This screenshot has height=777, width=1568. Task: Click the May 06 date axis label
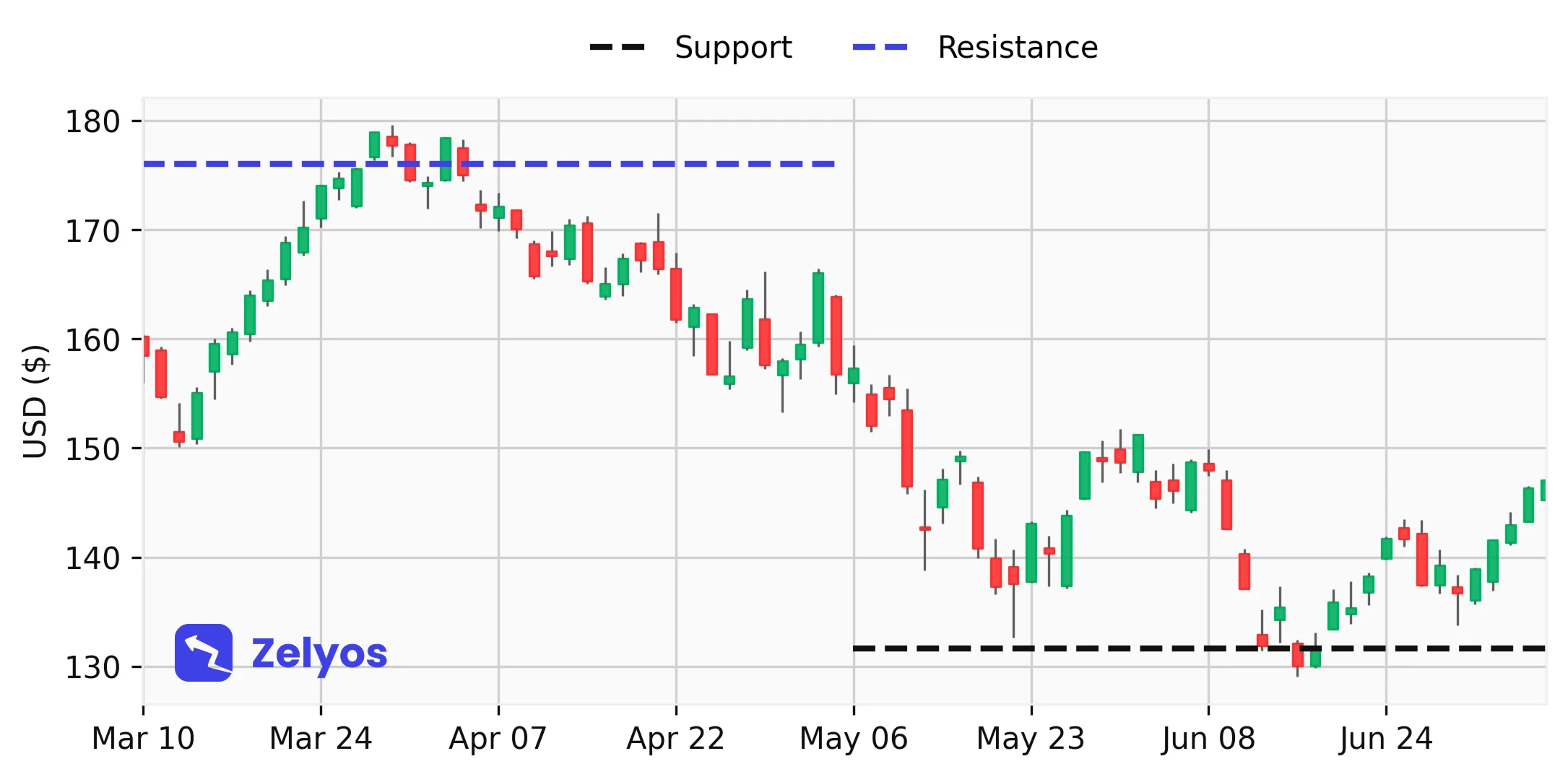[x=853, y=739]
